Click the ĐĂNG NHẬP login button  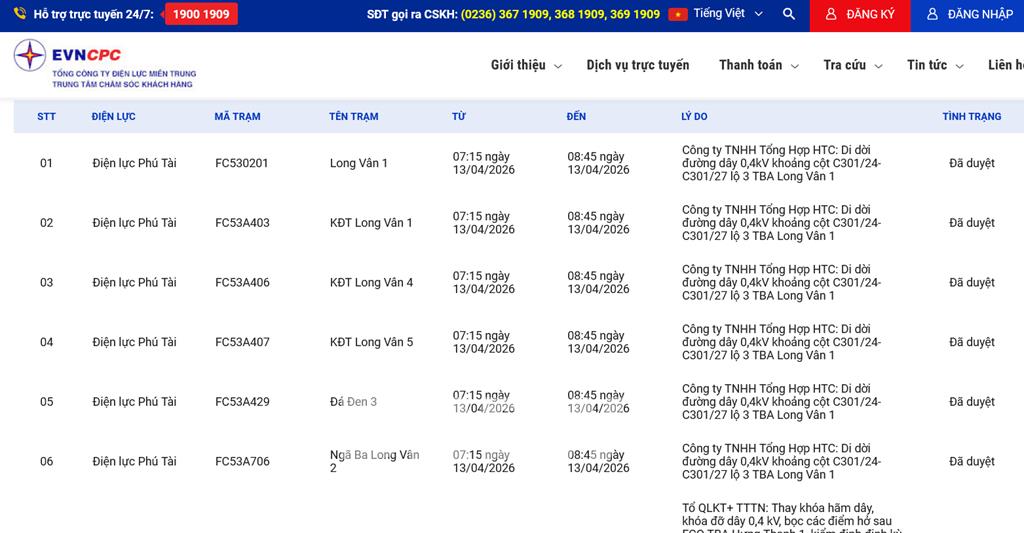969,15
